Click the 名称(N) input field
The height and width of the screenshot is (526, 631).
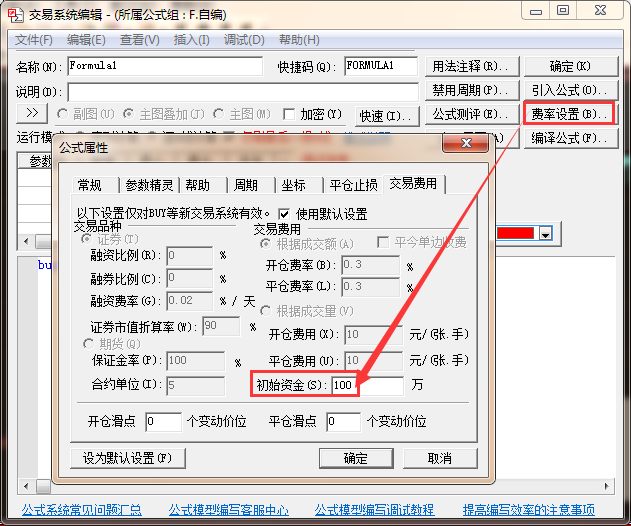[x=165, y=66]
